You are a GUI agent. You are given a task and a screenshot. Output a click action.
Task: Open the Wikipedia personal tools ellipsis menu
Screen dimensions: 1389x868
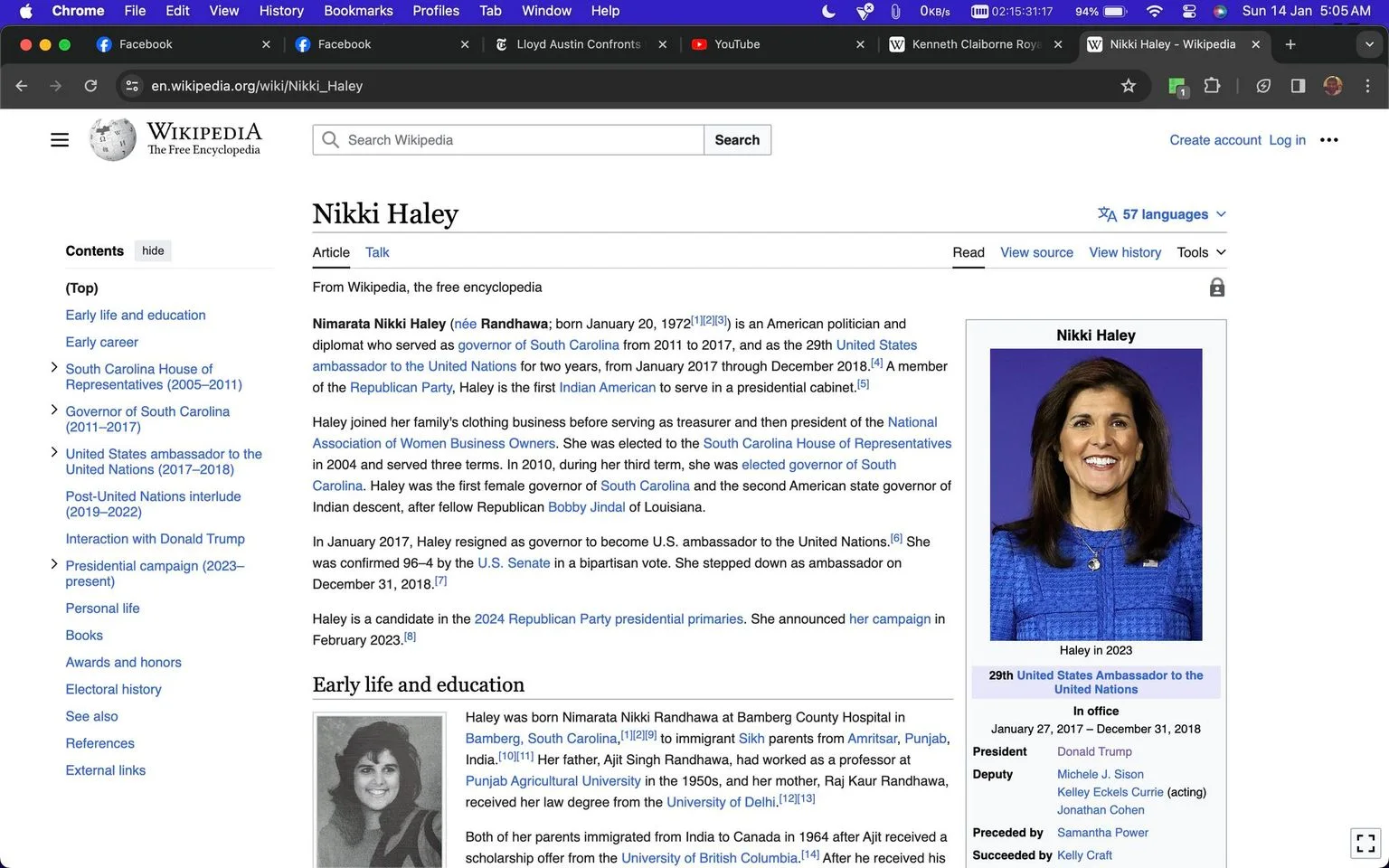click(1328, 140)
